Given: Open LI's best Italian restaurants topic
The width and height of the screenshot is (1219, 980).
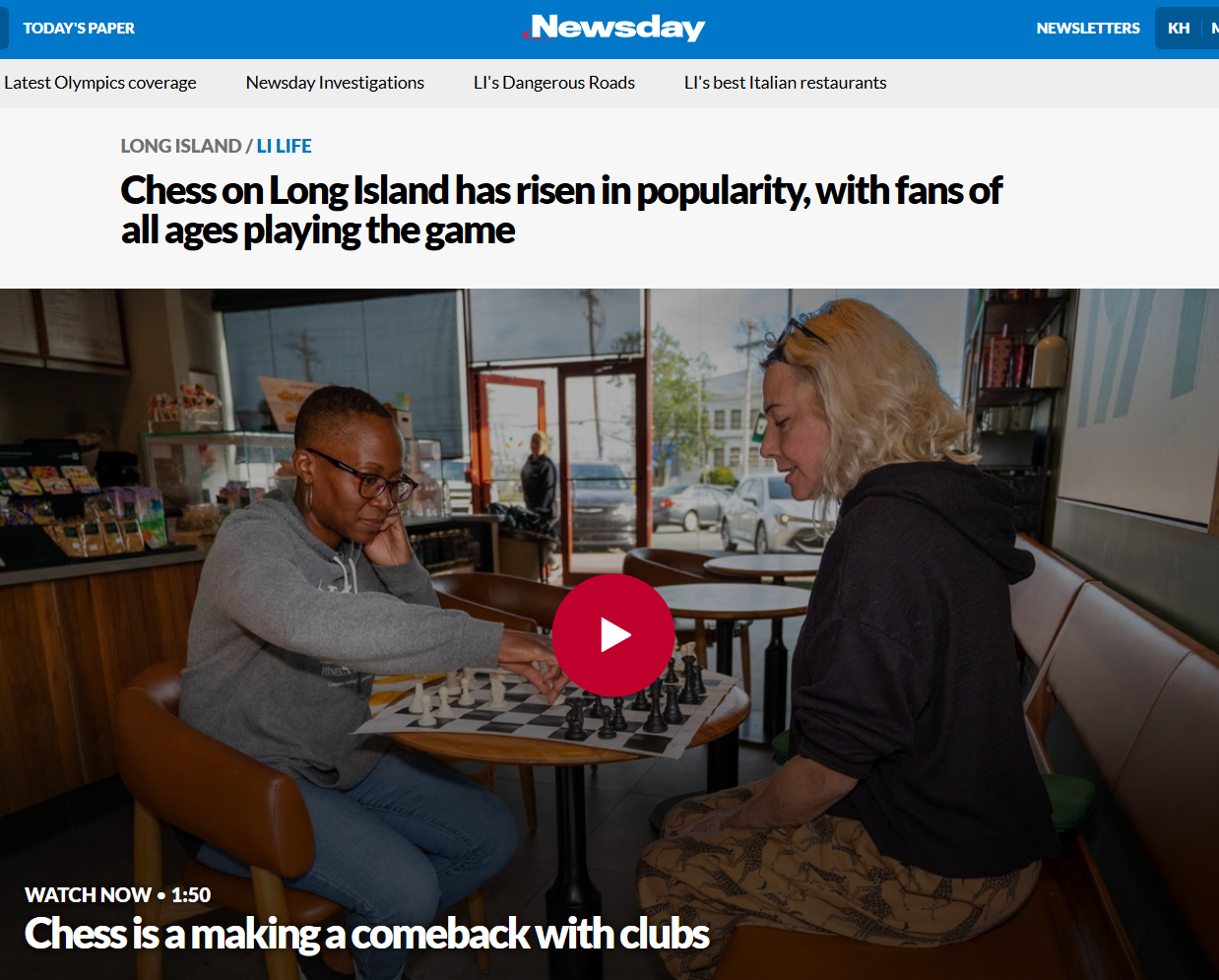Looking at the screenshot, I should pos(786,83).
